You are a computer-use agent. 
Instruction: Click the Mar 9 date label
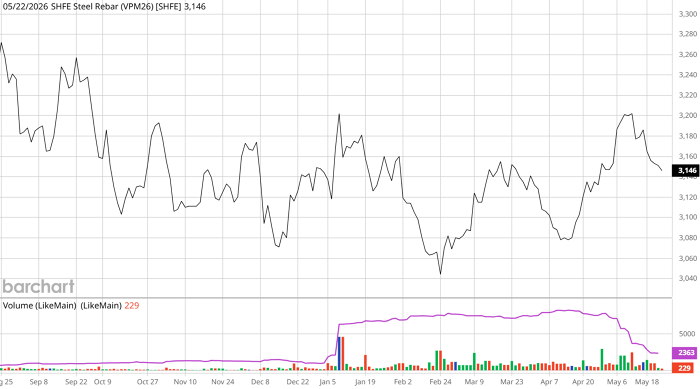pos(474,382)
